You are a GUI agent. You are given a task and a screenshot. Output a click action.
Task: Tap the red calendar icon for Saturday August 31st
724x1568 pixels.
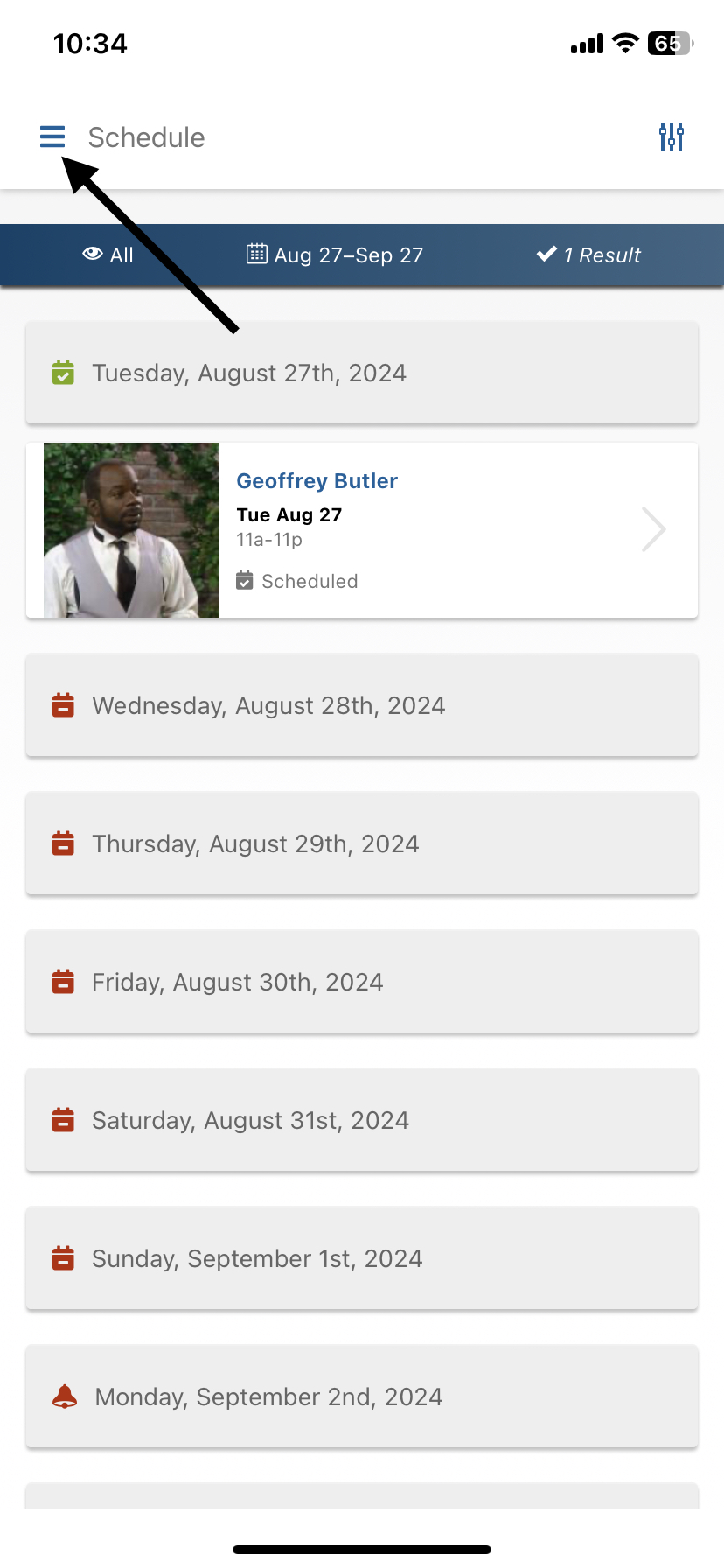[x=63, y=1120]
